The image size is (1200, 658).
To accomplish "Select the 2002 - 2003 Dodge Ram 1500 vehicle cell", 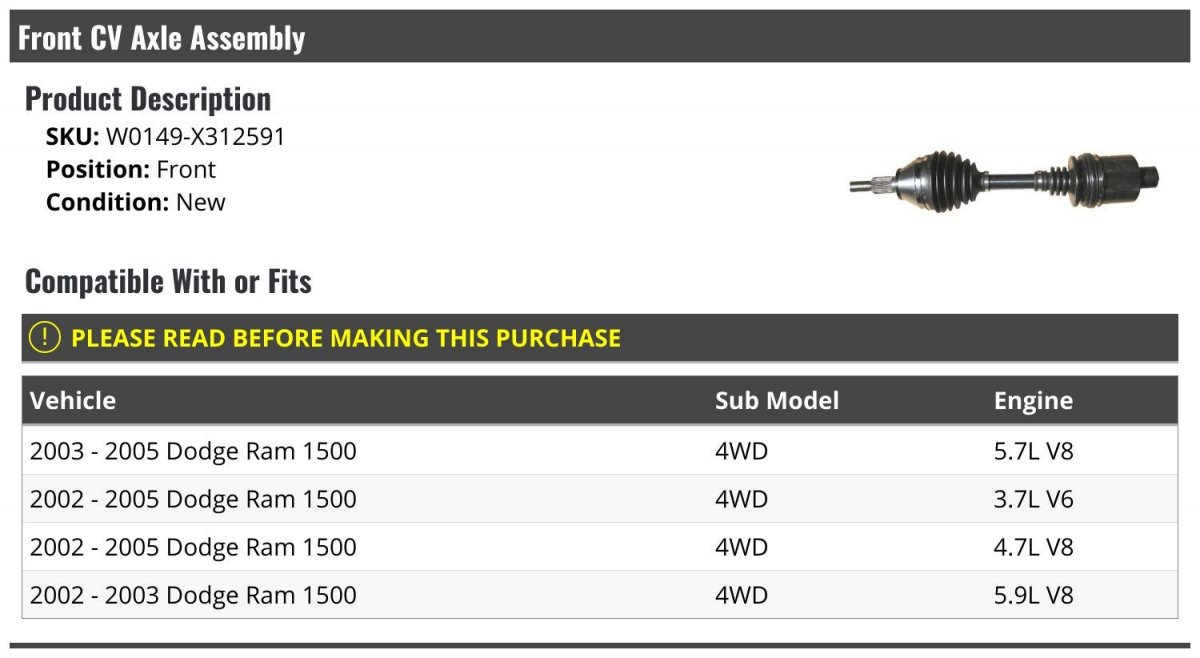I will (193, 595).
